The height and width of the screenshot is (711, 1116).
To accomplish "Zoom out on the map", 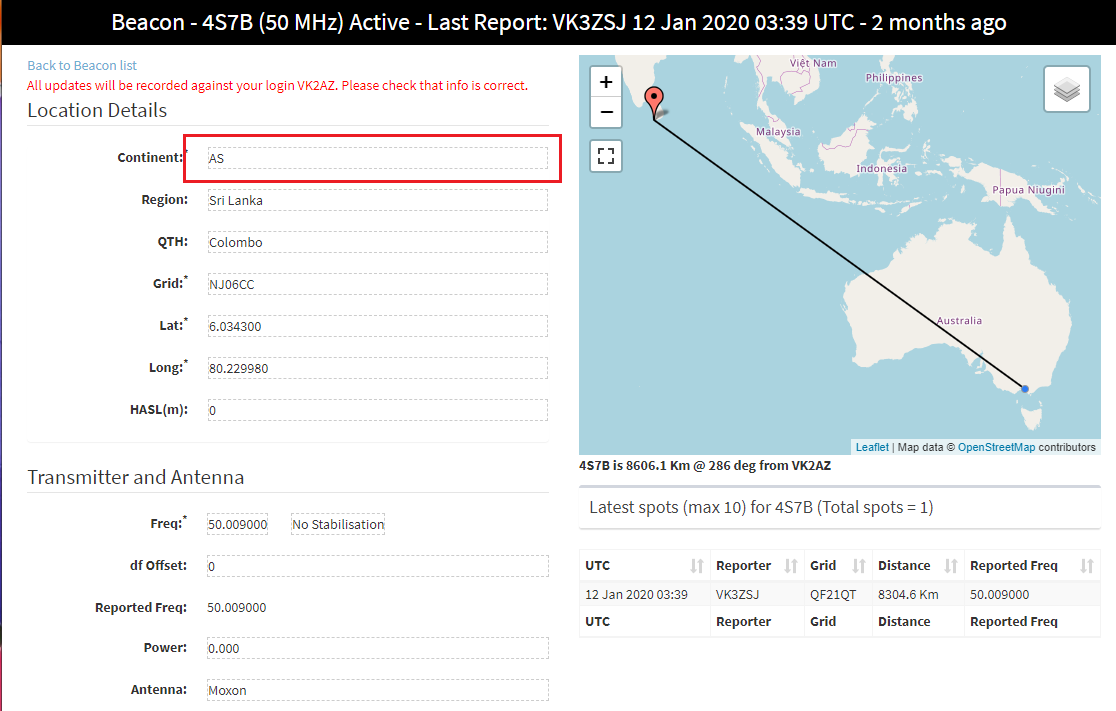I will pyautogui.click(x=606, y=112).
